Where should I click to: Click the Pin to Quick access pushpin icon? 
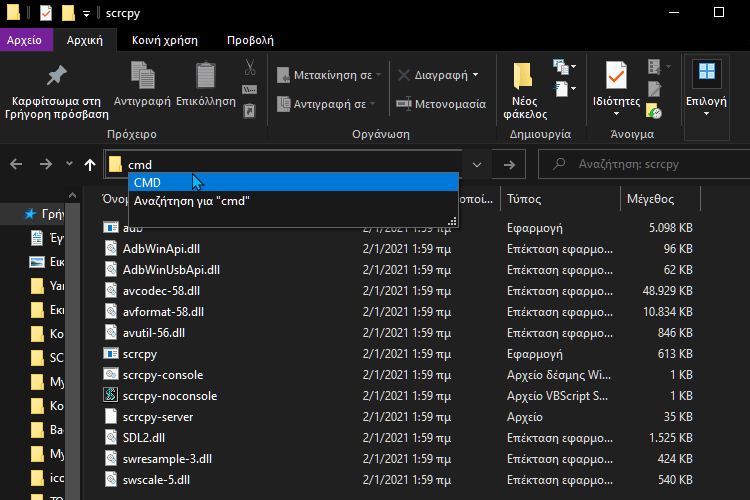(x=56, y=76)
